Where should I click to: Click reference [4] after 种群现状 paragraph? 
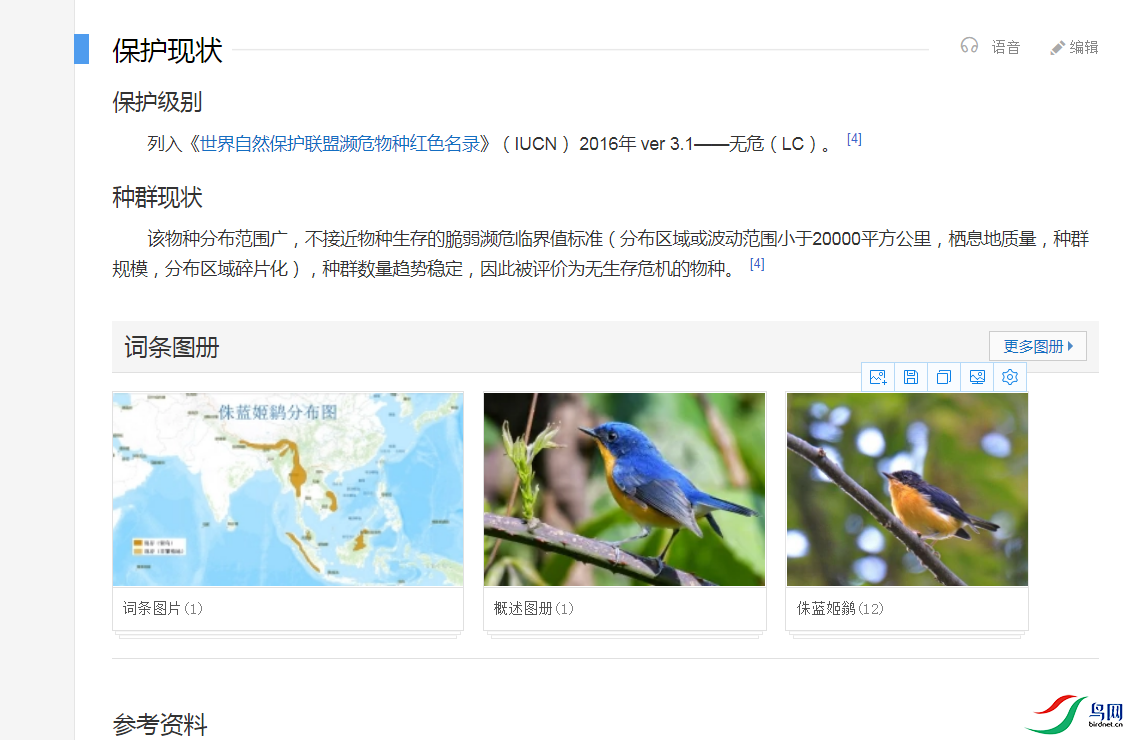(x=757, y=264)
